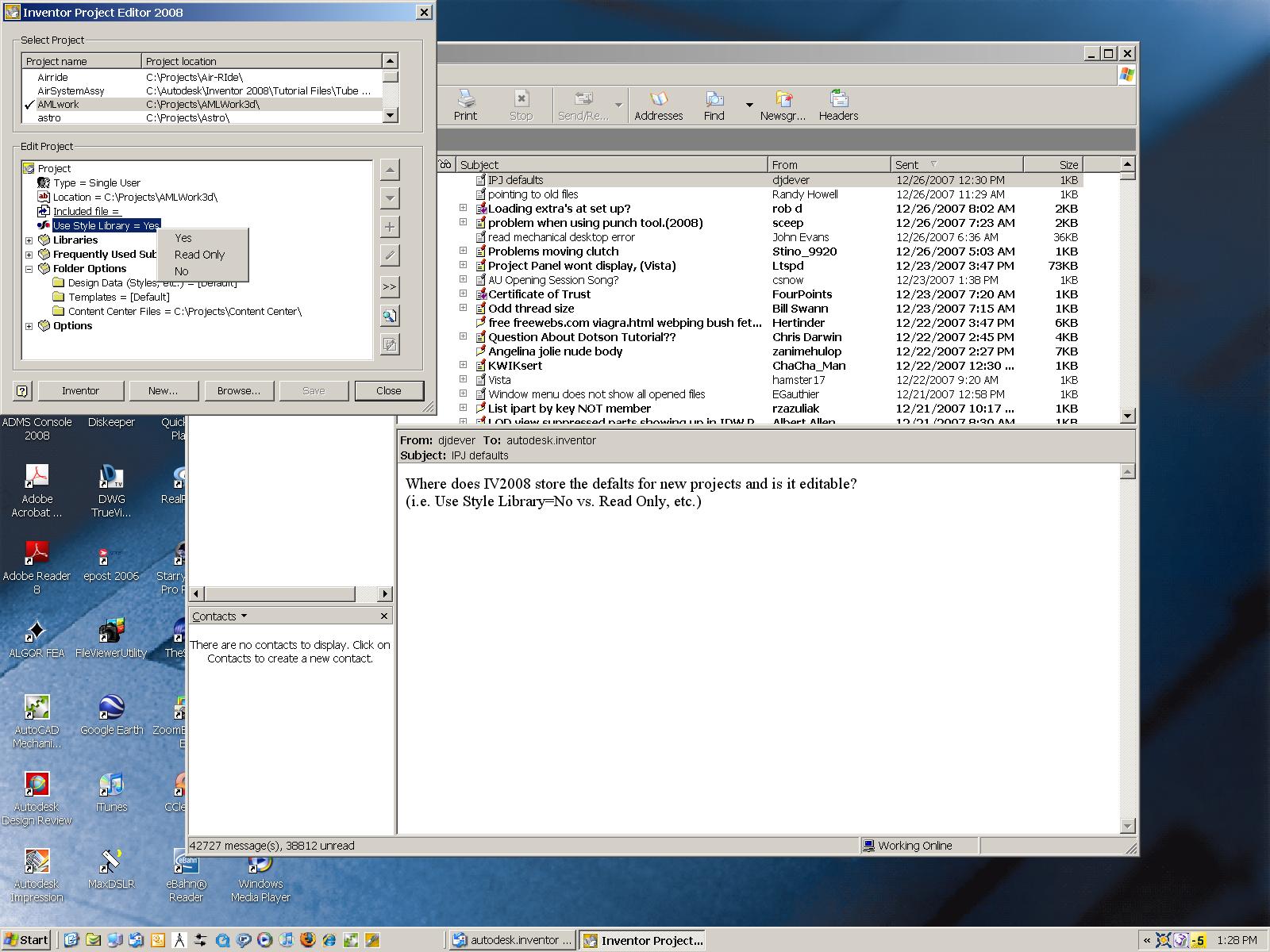Open the help question mark button
This screenshot has height=952, width=1270.
(x=22, y=390)
